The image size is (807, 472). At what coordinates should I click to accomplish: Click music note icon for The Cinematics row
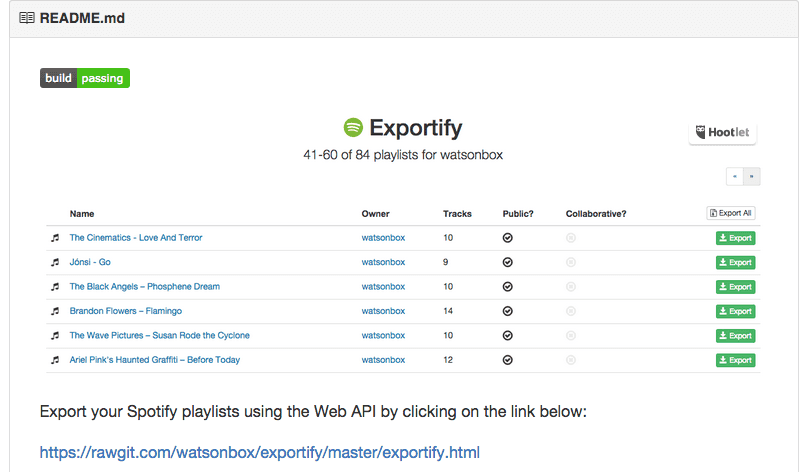point(55,238)
